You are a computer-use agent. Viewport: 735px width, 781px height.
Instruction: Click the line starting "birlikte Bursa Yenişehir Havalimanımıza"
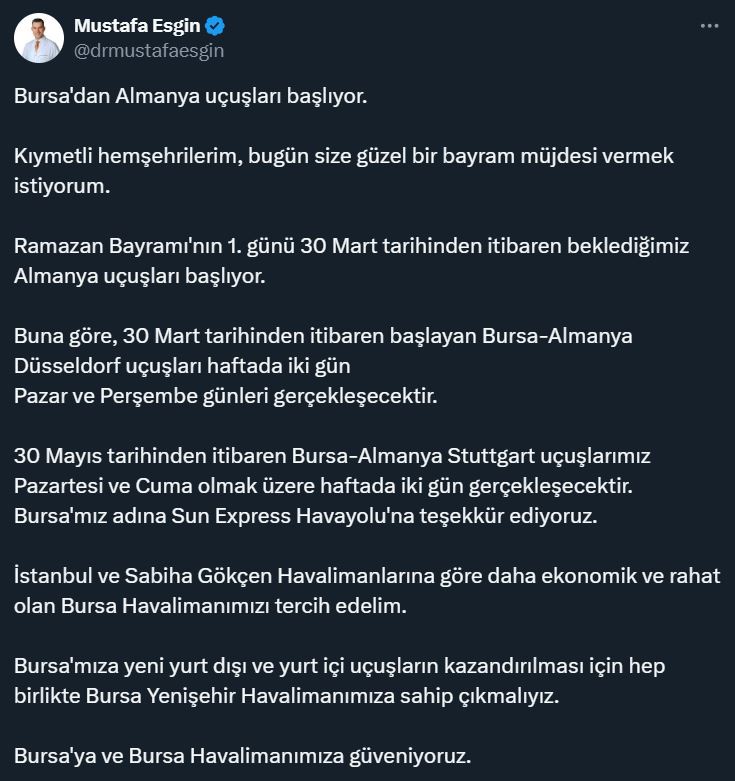click(286, 696)
